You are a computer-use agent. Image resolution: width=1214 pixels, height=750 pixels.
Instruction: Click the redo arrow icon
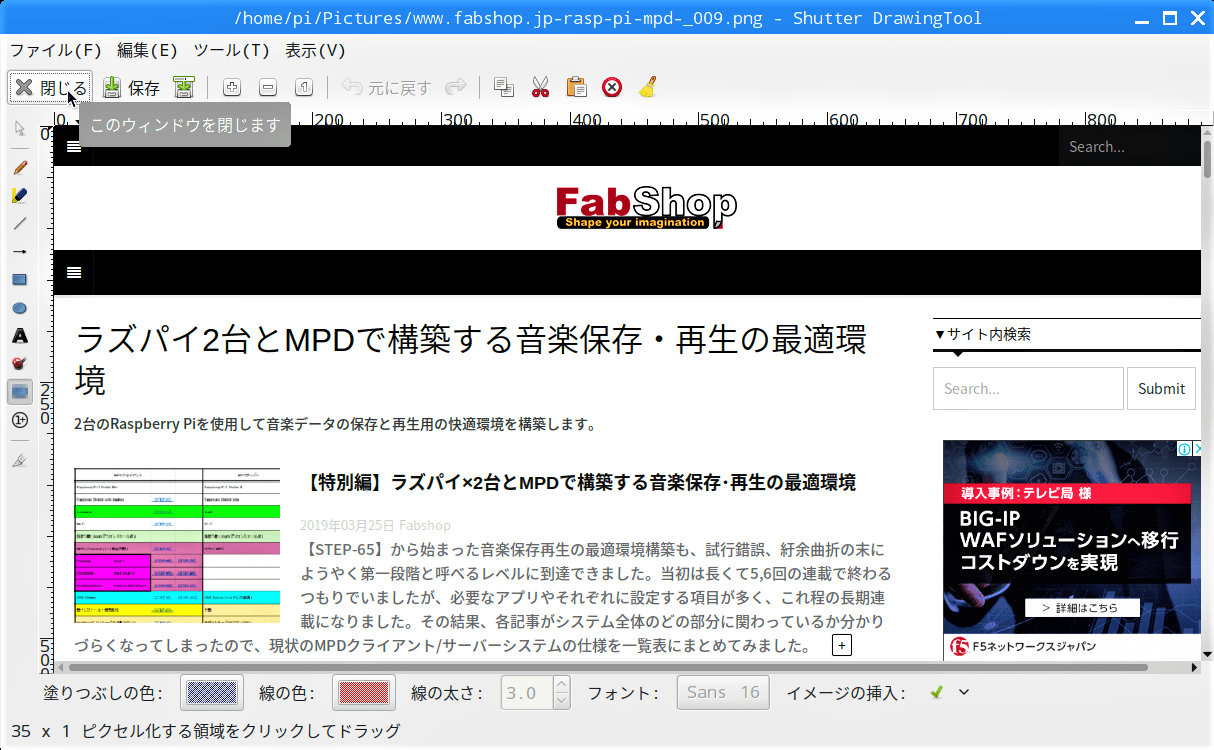tap(456, 88)
